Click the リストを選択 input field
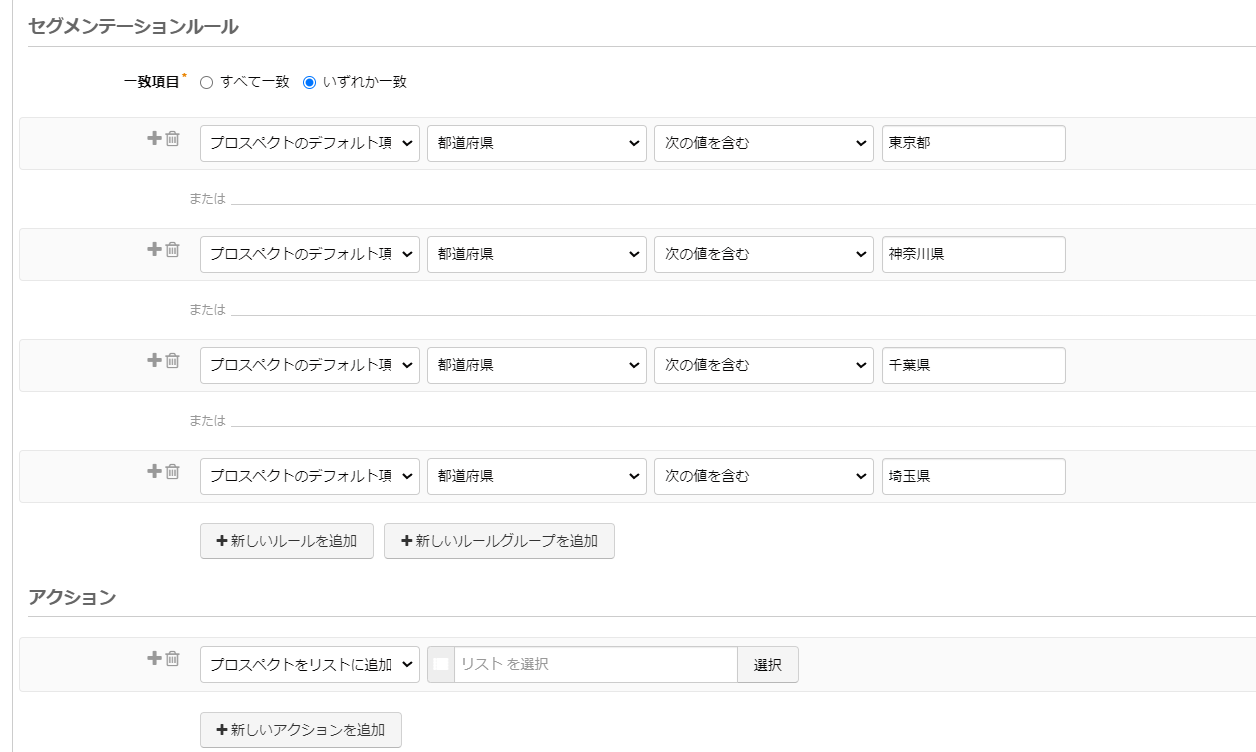1256x752 pixels. pyautogui.click(x=595, y=665)
